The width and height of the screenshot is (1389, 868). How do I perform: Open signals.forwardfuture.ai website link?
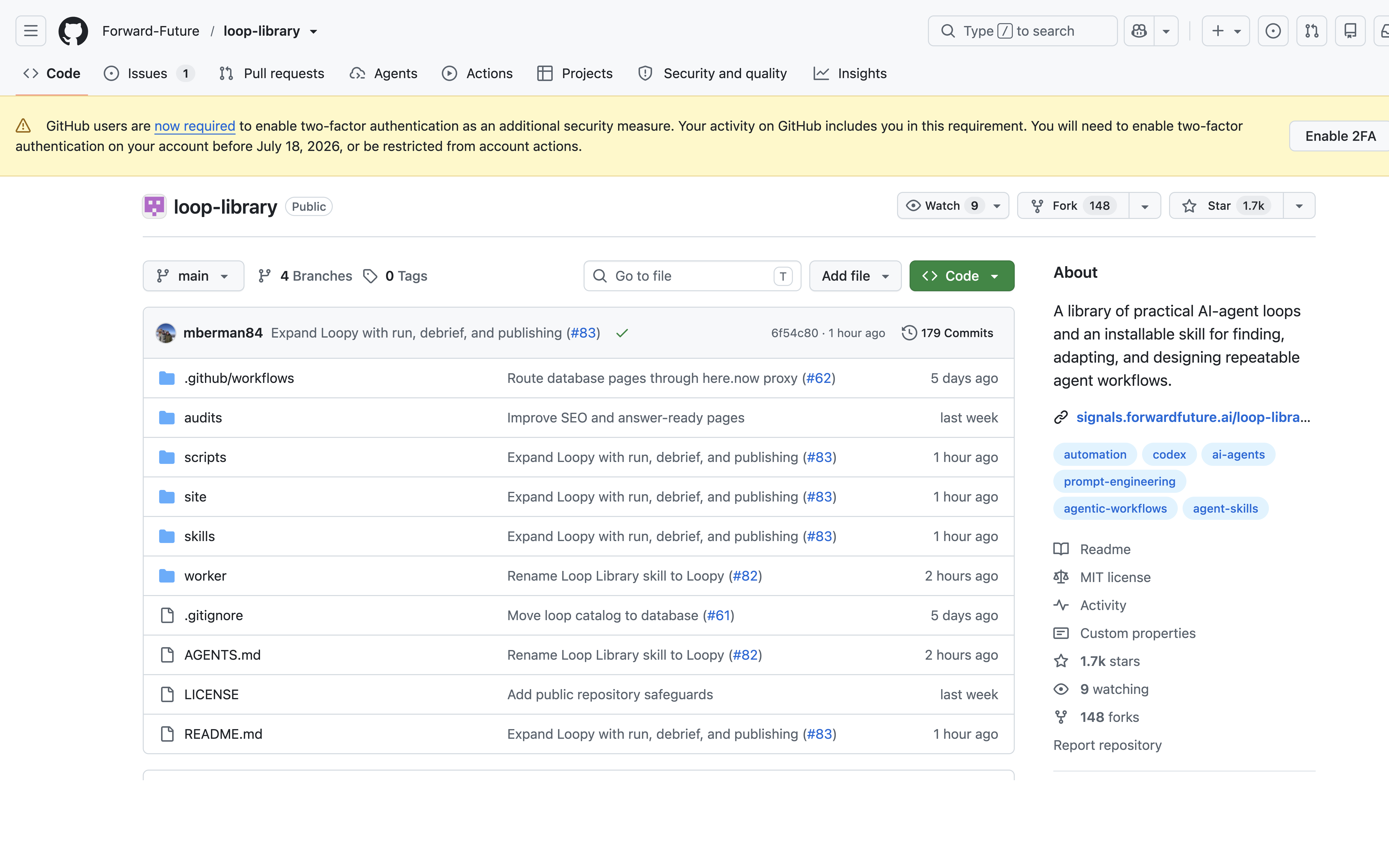coord(1193,417)
